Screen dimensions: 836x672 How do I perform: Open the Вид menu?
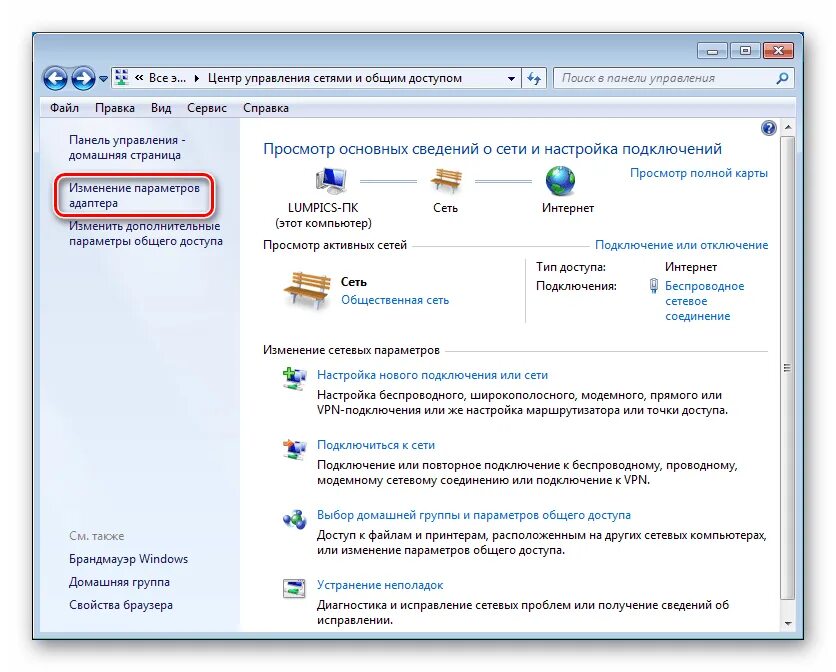coord(160,108)
